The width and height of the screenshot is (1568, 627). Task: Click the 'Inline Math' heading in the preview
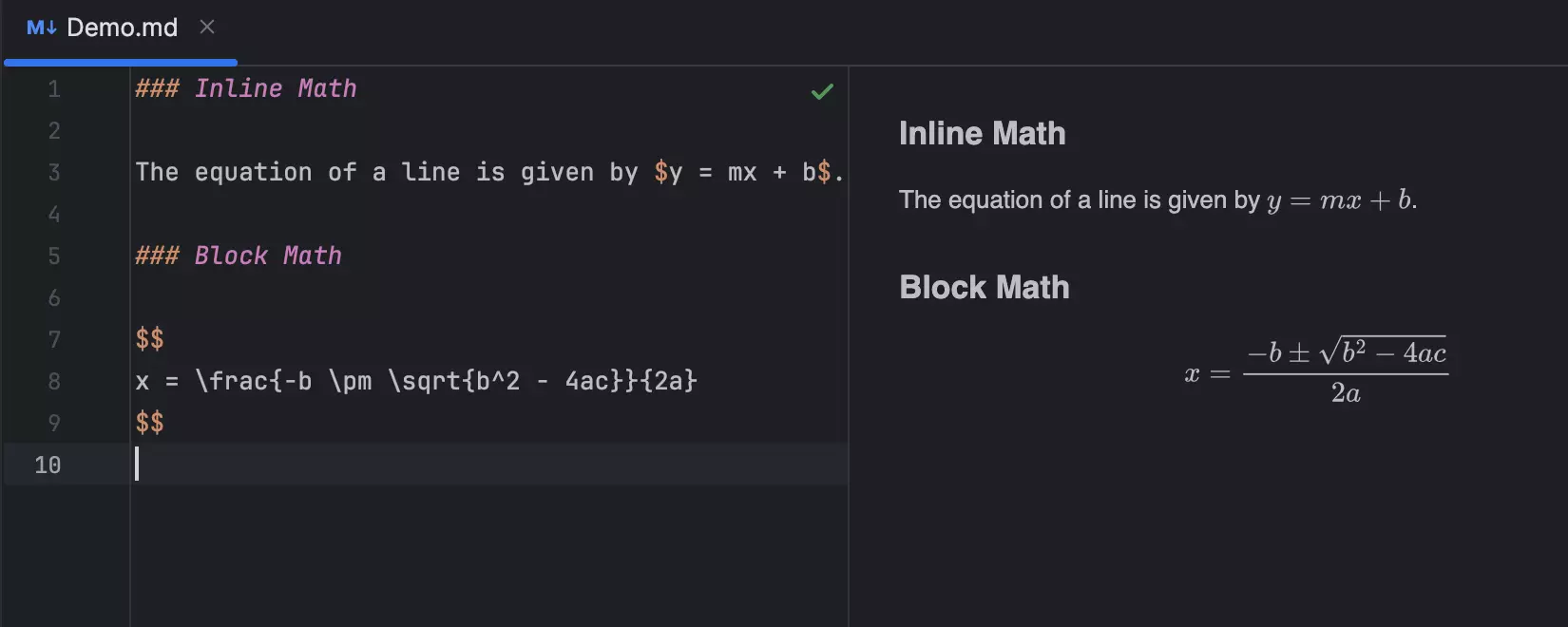tap(982, 134)
